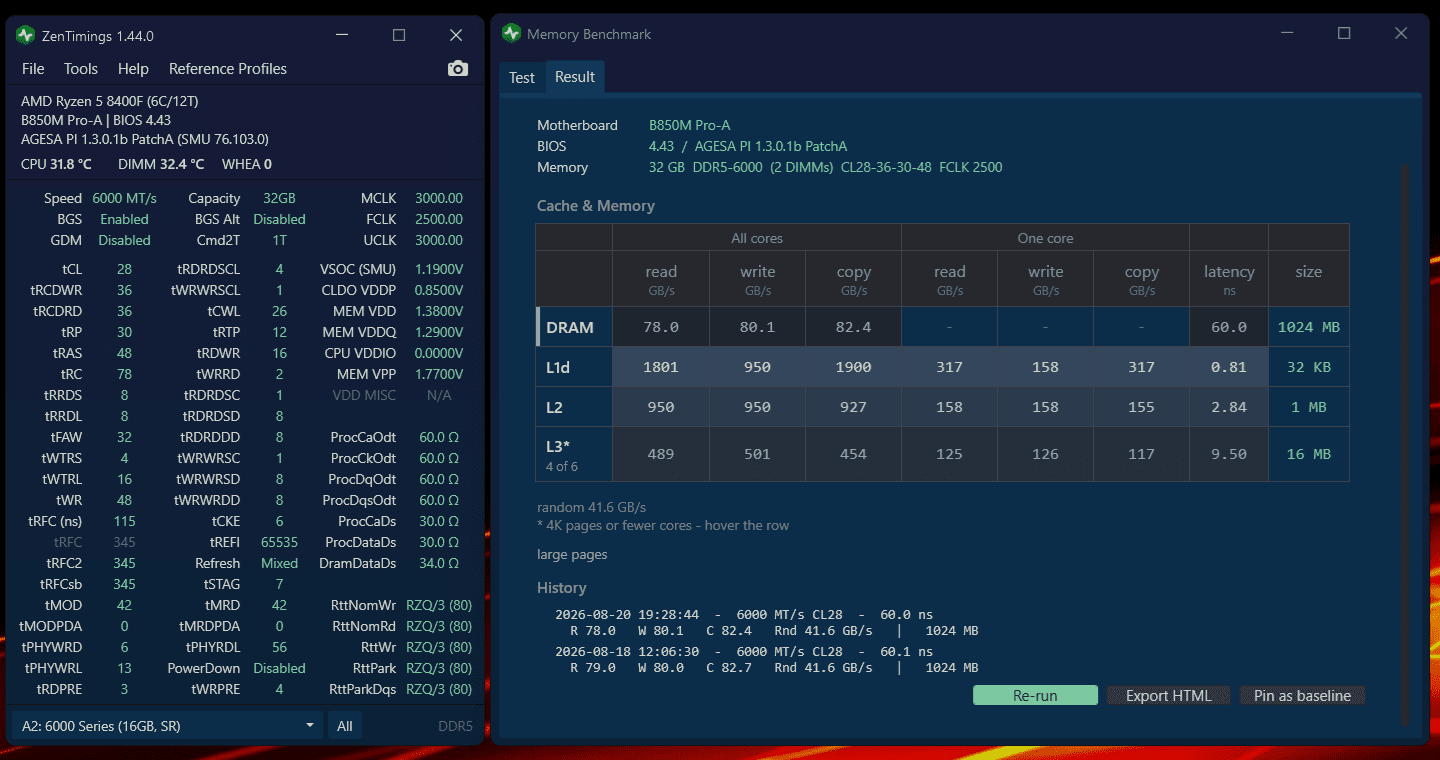The width and height of the screenshot is (1440, 760).
Task: Open the Tools menu
Action: pyautogui.click(x=81, y=69)
